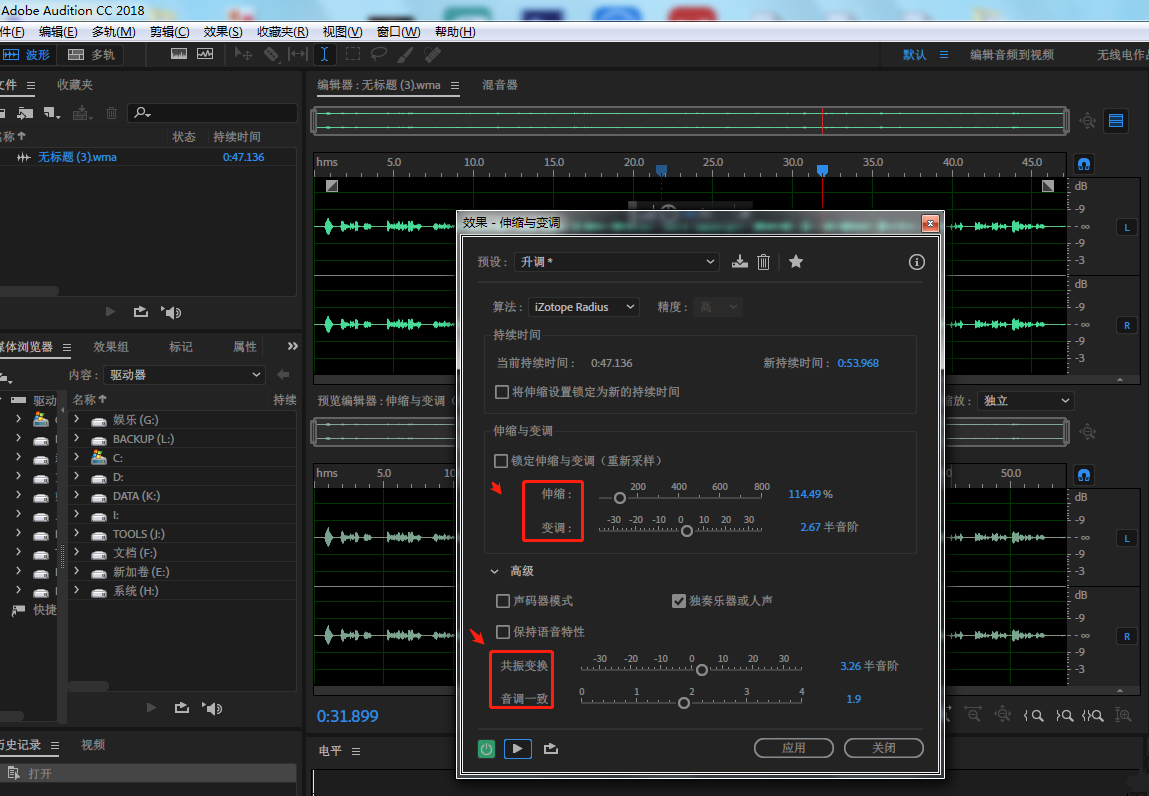
Task: Enable 声码器模式 checkbox
Action: [x=503, y=601]
